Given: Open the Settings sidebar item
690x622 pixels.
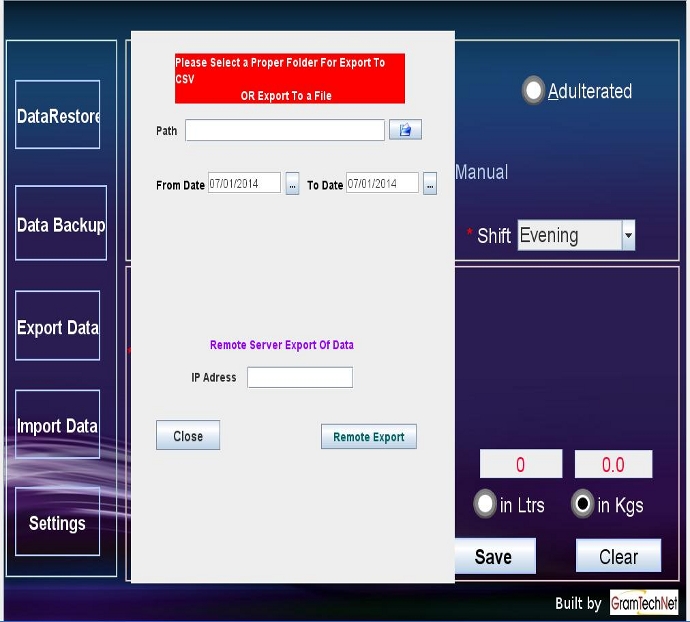Looking at the screenshot, I should pos(58,522).
